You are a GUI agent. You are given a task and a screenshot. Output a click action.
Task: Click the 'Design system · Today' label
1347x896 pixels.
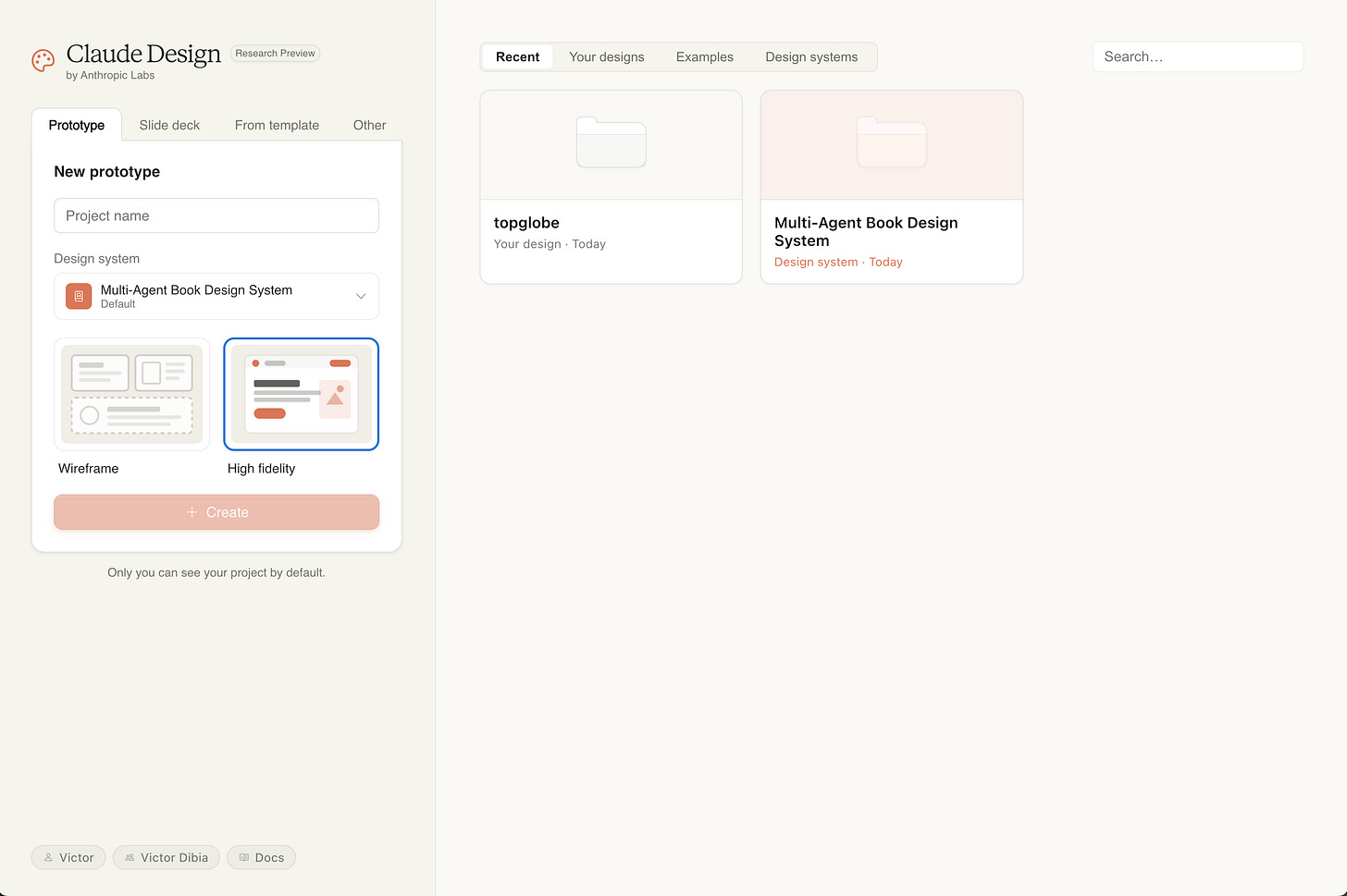838,262
